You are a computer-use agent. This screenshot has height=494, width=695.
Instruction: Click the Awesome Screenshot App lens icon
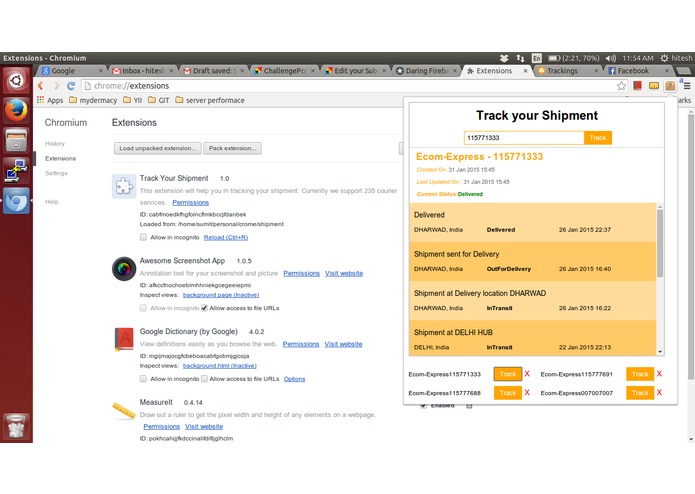pos(124,268)
